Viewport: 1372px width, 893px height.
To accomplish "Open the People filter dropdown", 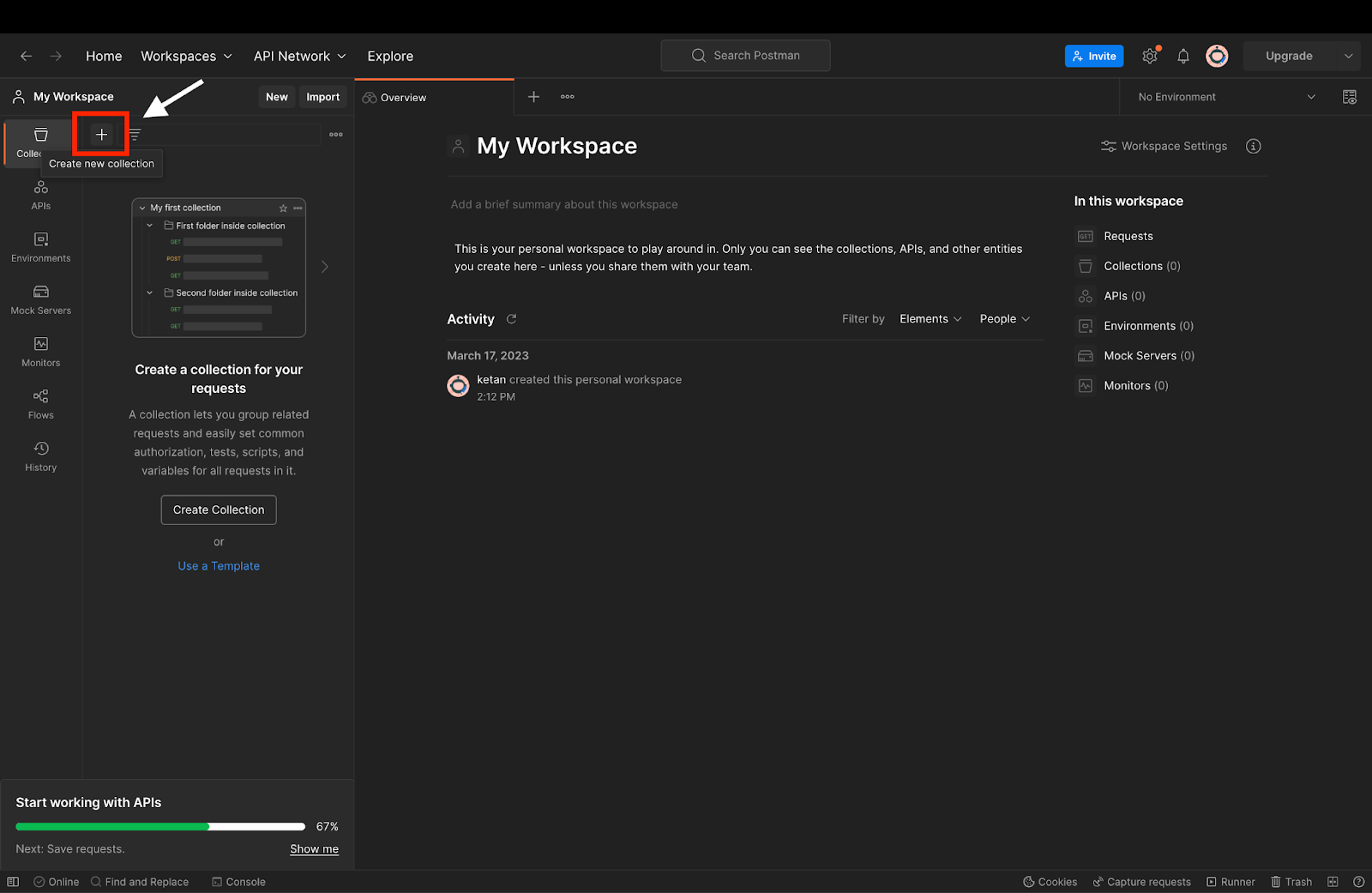I will point(1005,319).
